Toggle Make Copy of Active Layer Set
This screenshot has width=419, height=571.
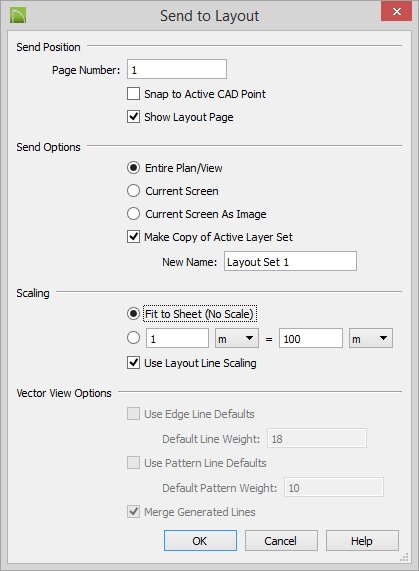[133, 236]
